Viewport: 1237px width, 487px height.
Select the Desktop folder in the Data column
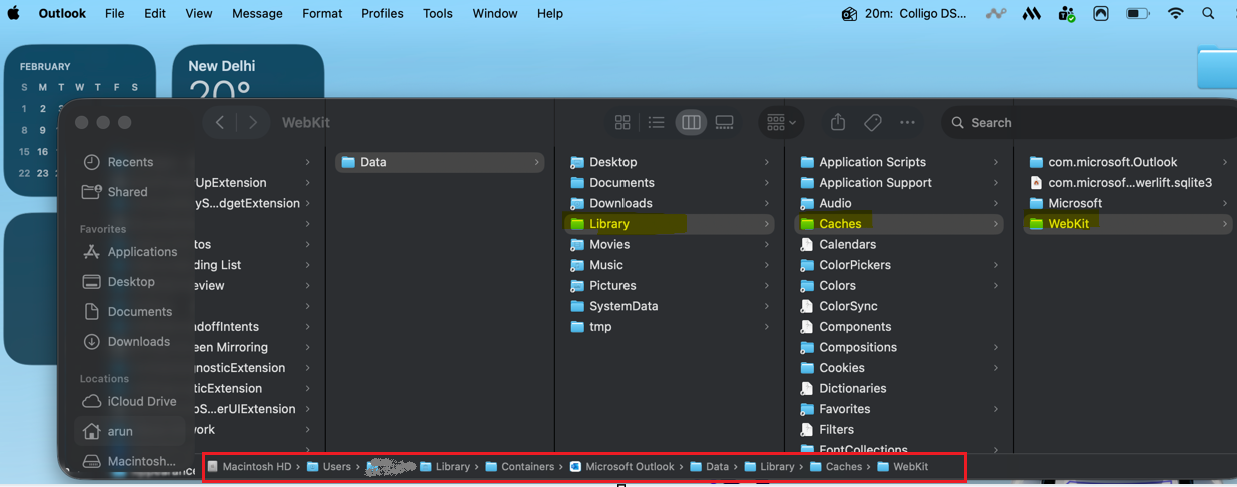(669, 162)
